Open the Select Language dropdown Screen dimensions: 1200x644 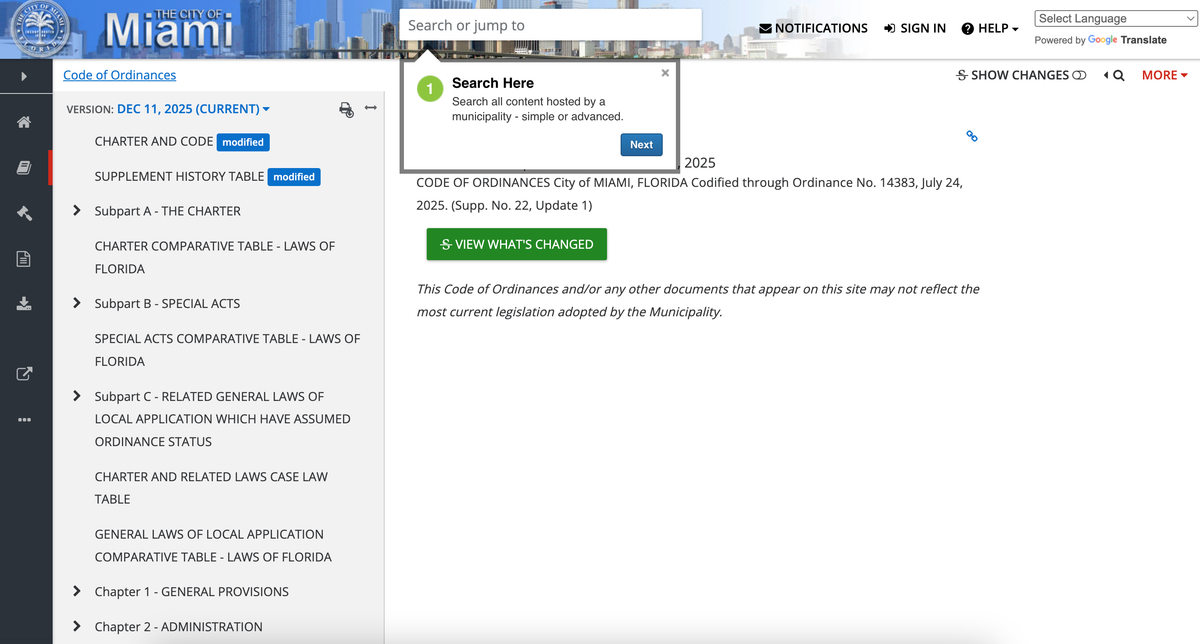(1114, 17)
